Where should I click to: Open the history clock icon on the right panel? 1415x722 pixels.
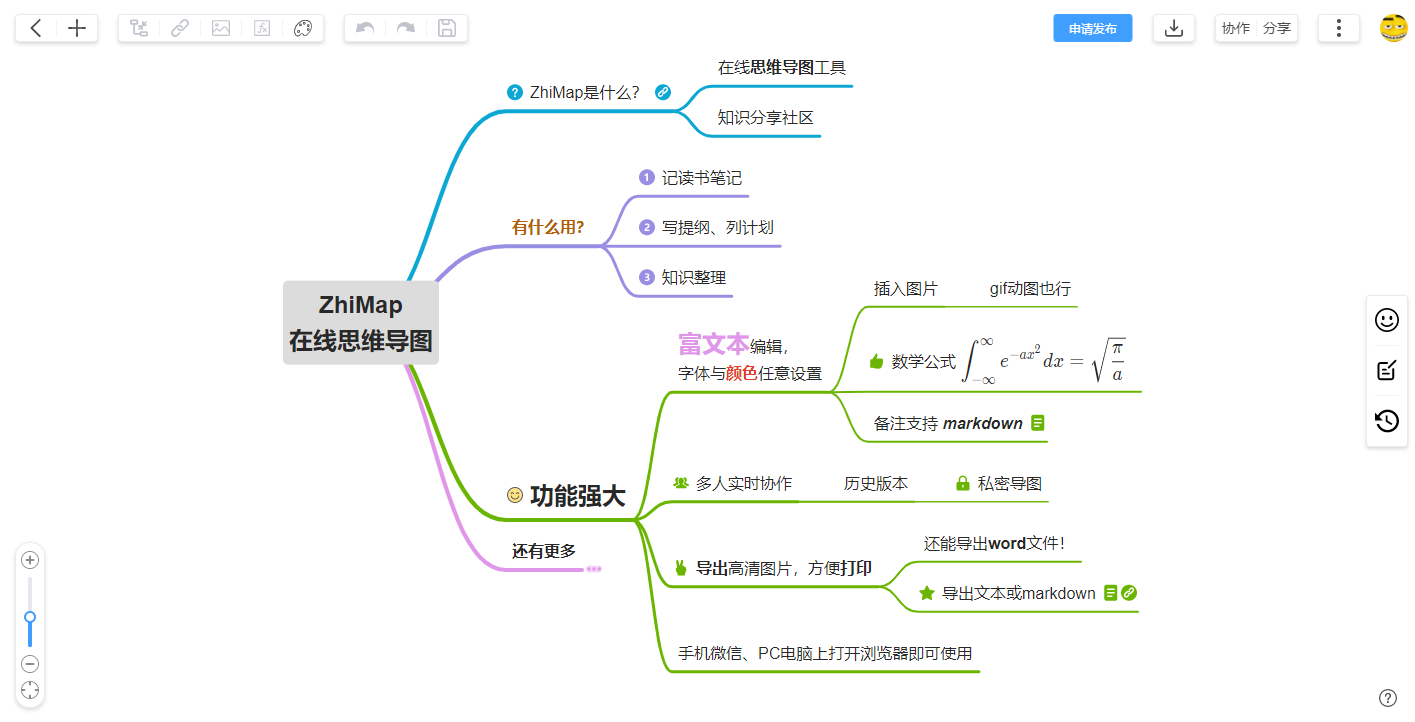coord(1387,421)
